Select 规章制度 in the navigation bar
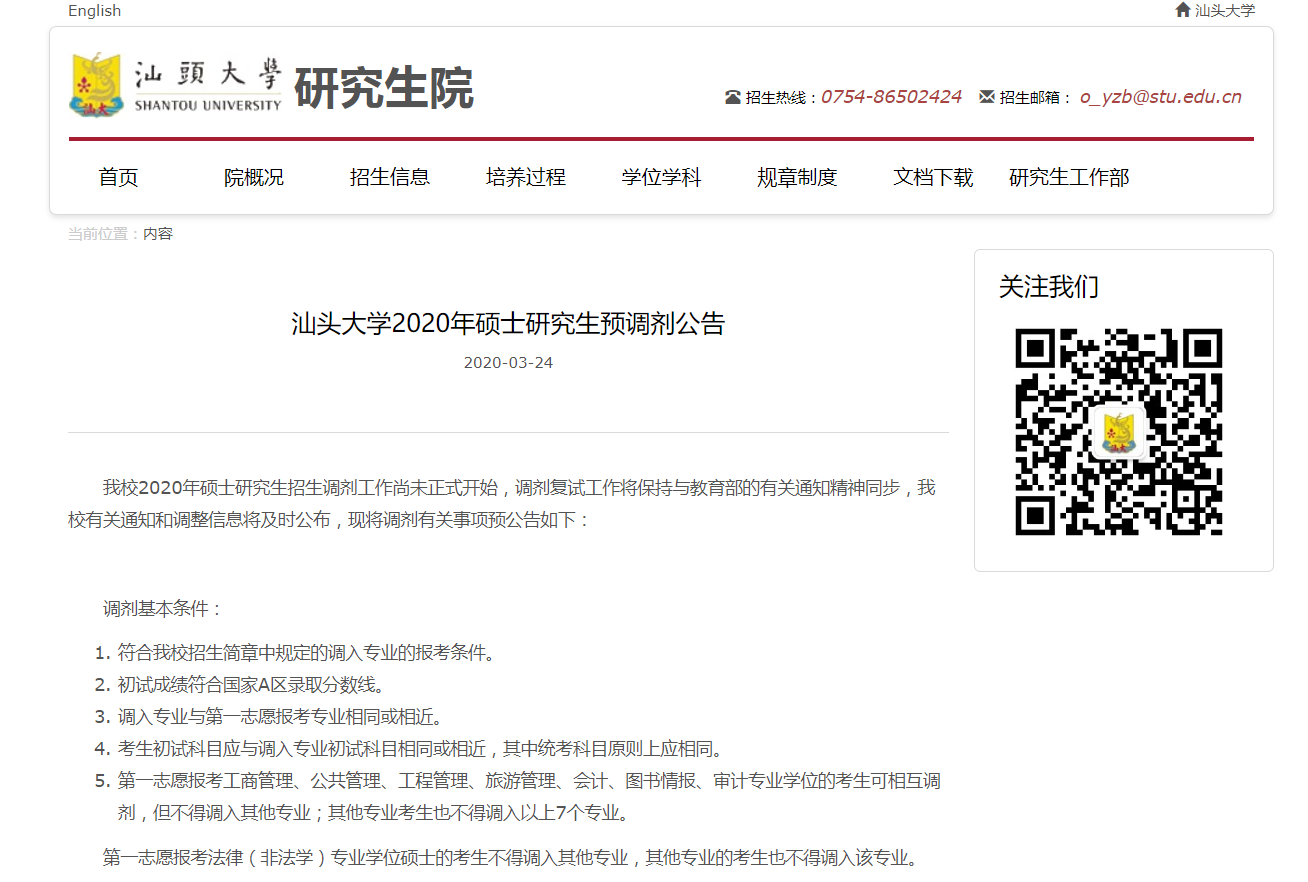Screen dimensions: 1308x882 pos(797,178)
